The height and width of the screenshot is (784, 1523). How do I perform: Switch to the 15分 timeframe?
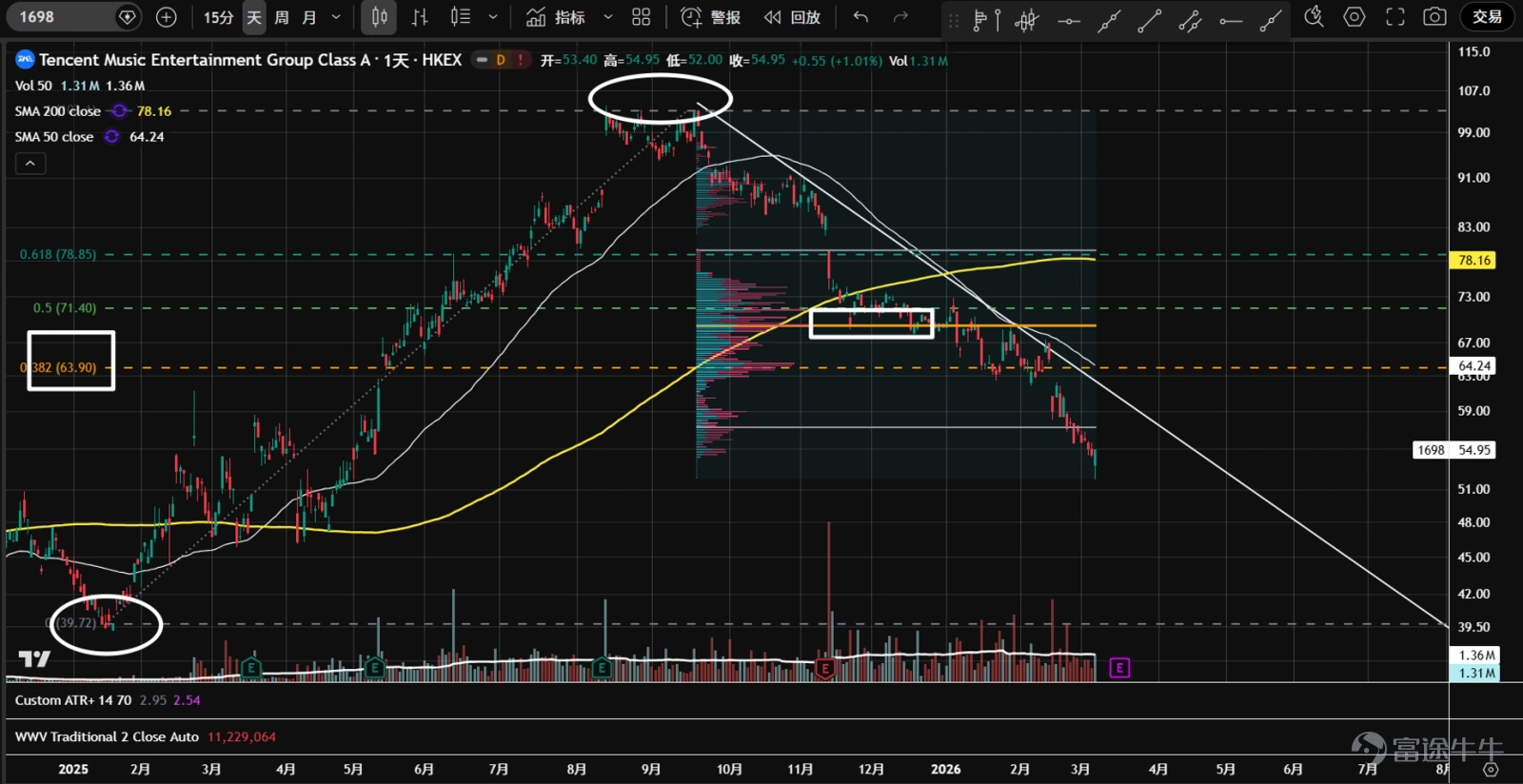pyautogui.click(x=218, y=17)
